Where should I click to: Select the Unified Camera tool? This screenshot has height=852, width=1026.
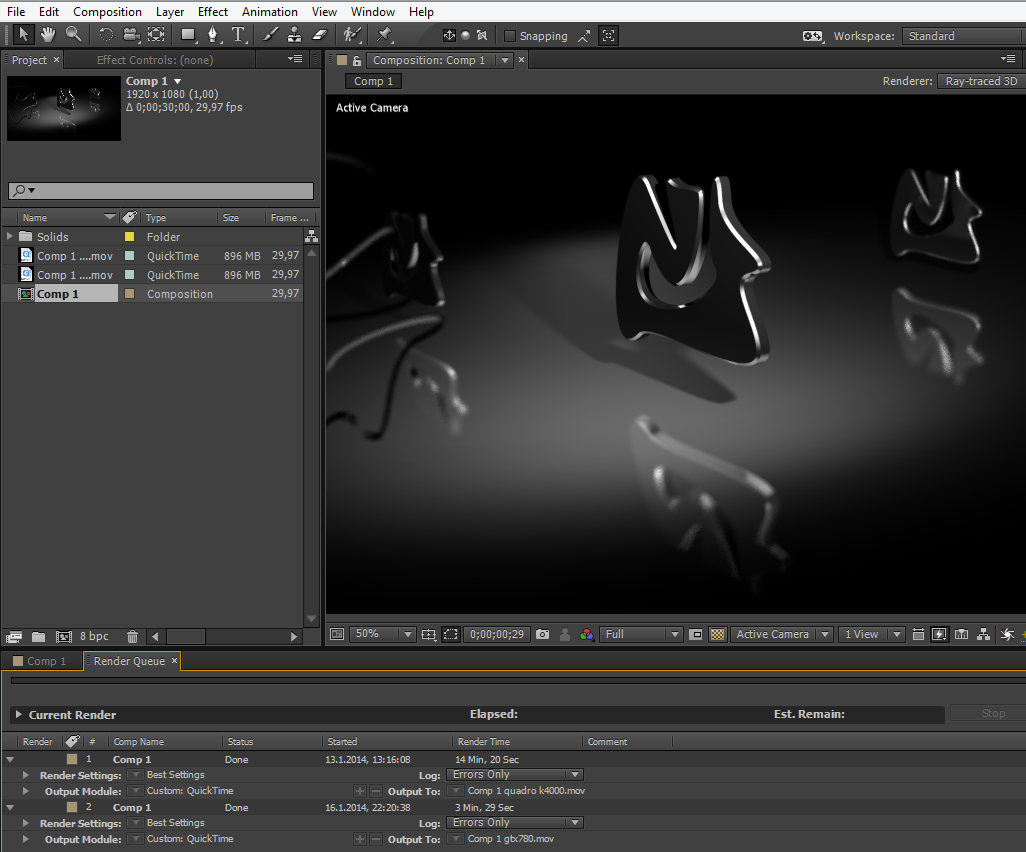coord(132,35)
